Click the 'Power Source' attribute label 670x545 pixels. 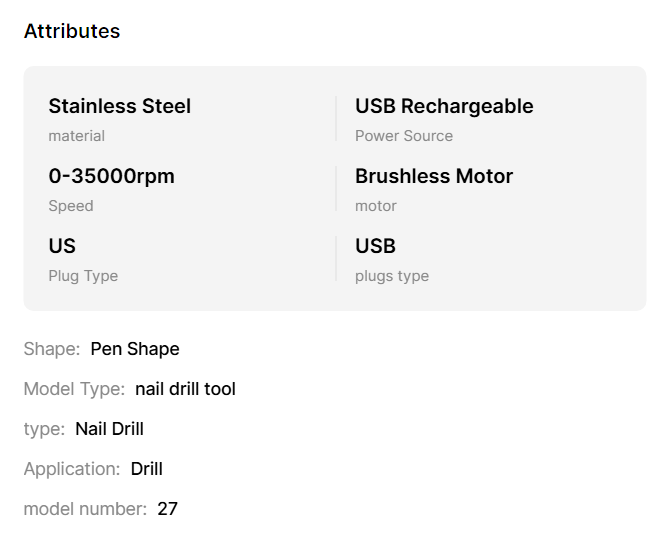tap(403, 136)
